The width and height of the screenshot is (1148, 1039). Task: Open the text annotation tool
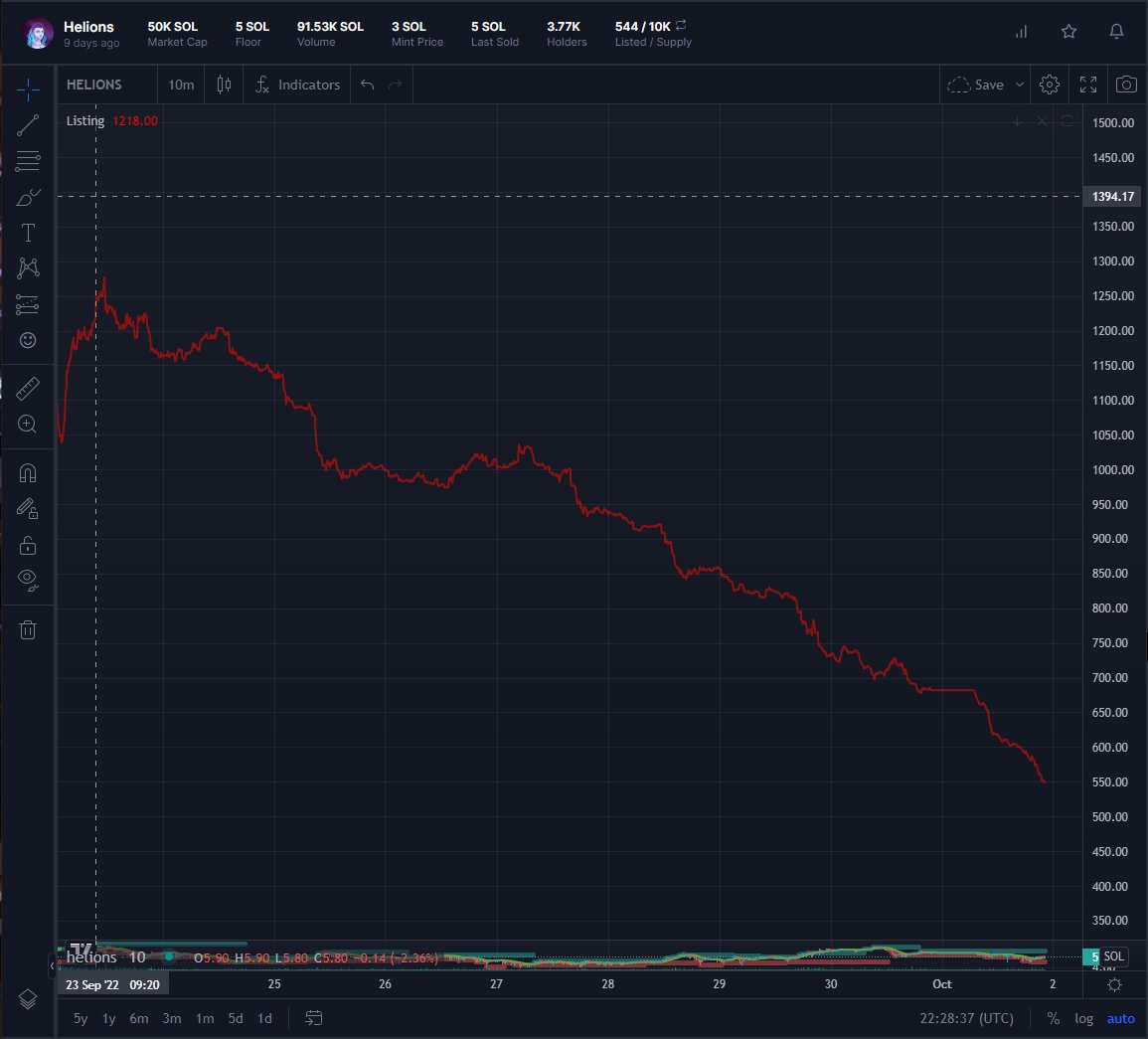[x=28, y=233]
